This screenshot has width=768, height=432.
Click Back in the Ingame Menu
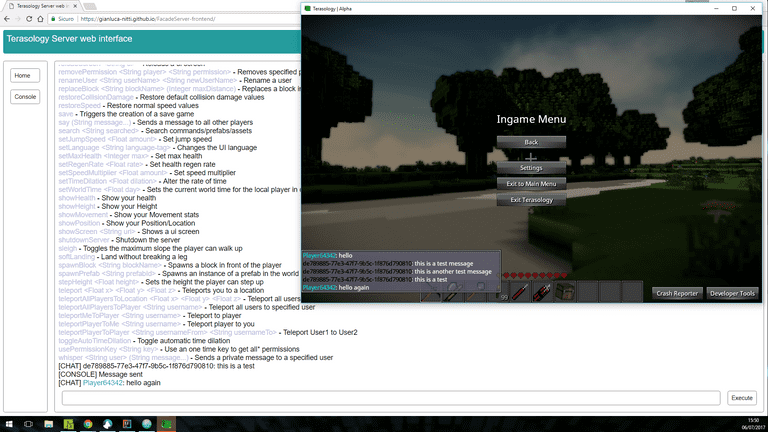click(531, 142)
